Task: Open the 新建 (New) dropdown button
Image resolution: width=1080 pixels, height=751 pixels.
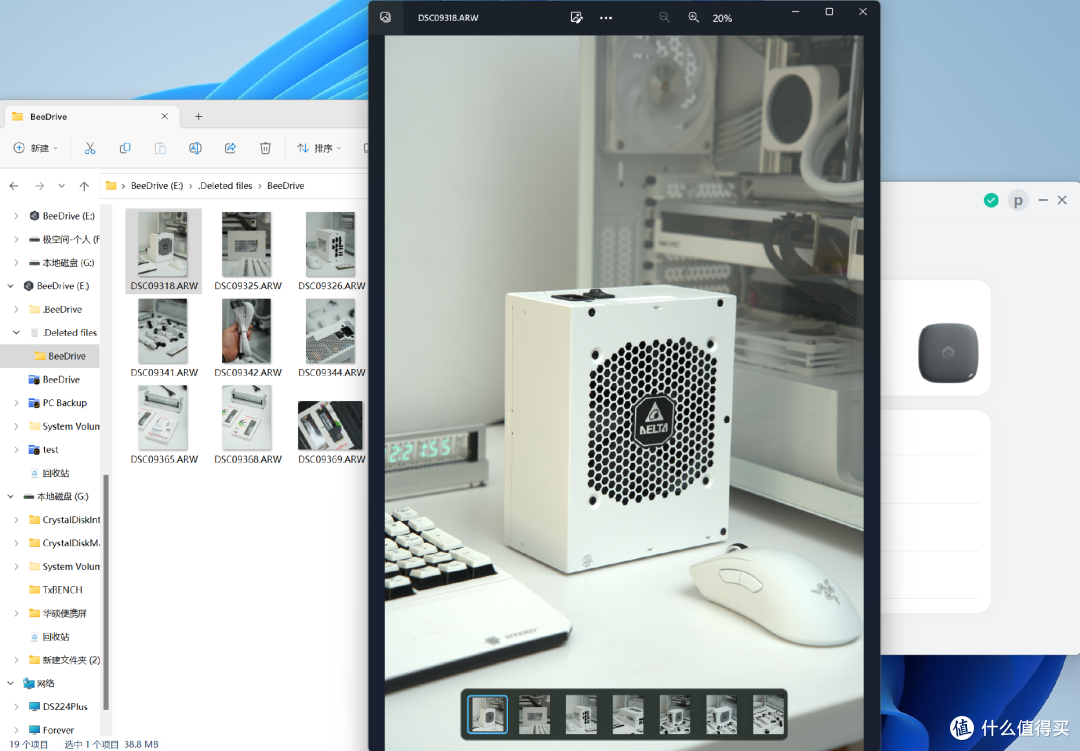Action: [x=35, y=148]
